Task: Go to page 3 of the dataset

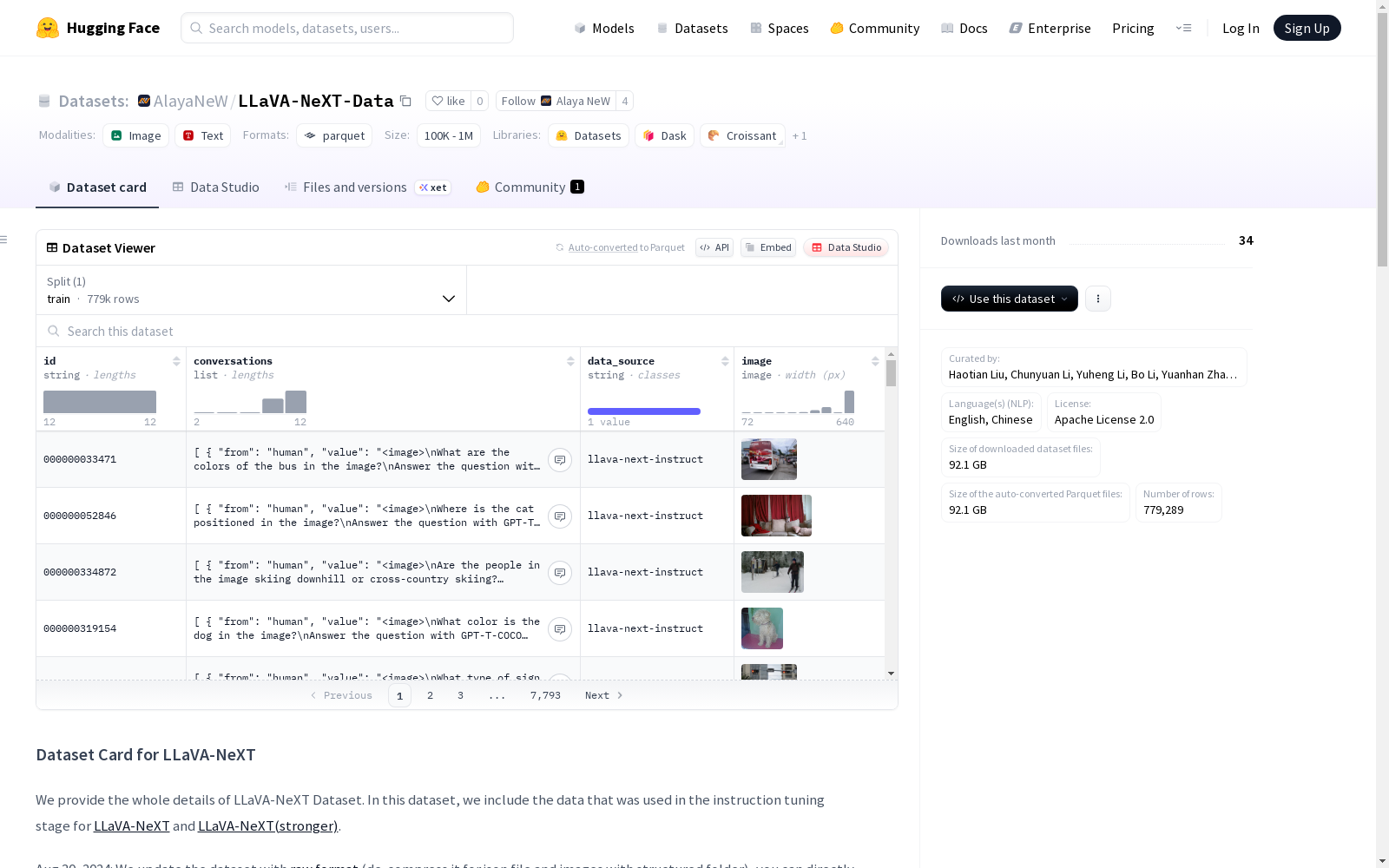Action: pos(460,695)
